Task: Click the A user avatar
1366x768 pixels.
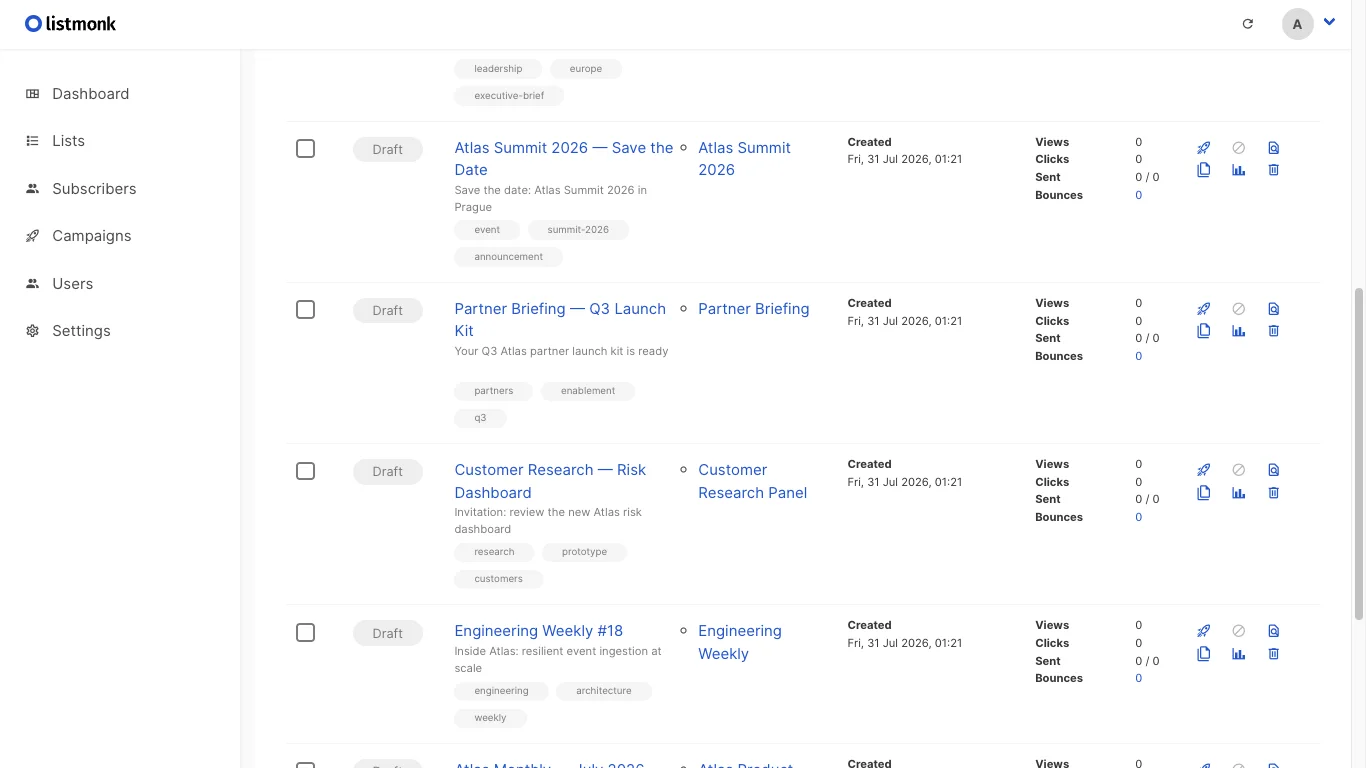Action: tap(1298, 24)
